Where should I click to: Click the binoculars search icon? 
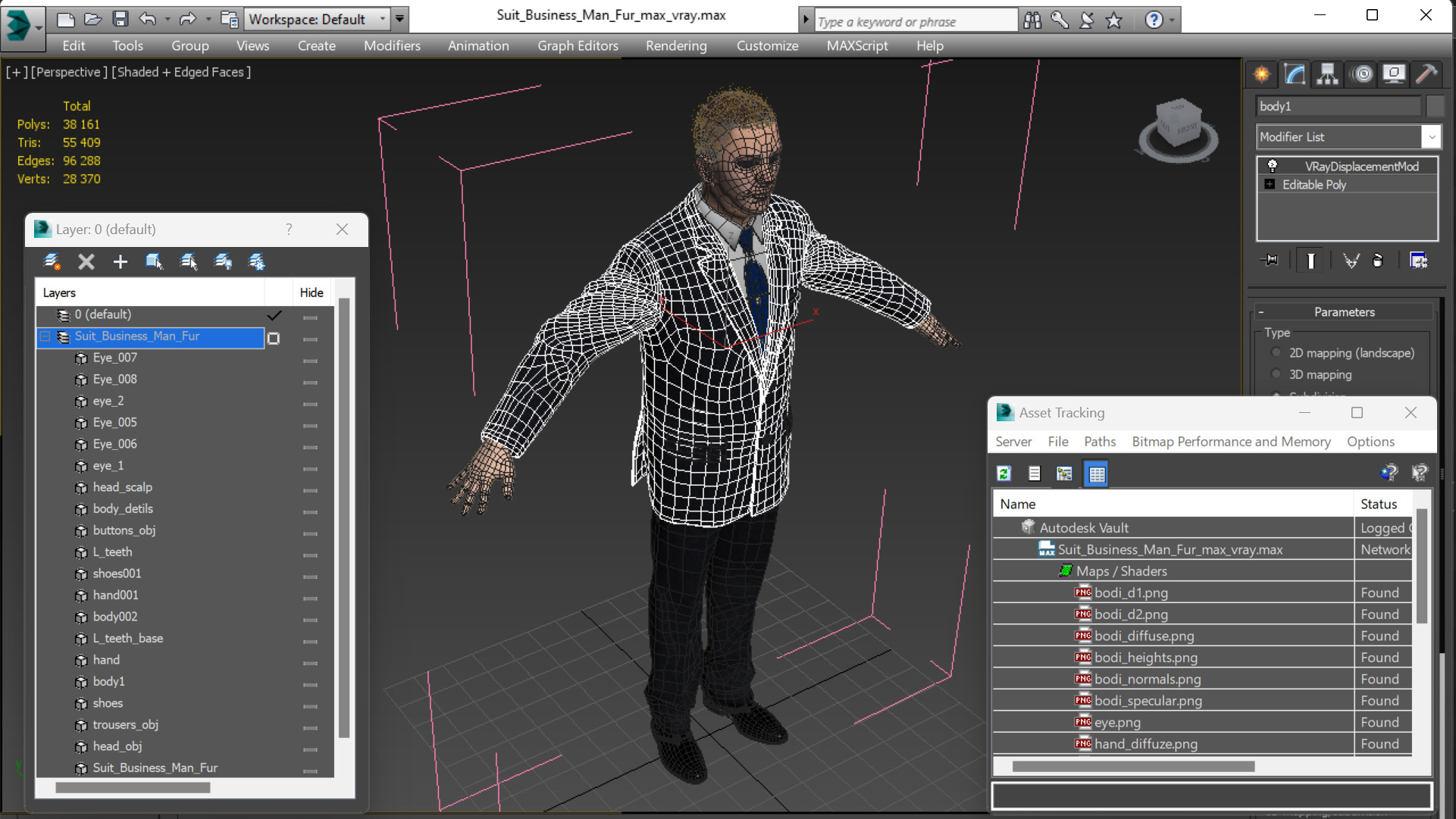pos(1032,20)
